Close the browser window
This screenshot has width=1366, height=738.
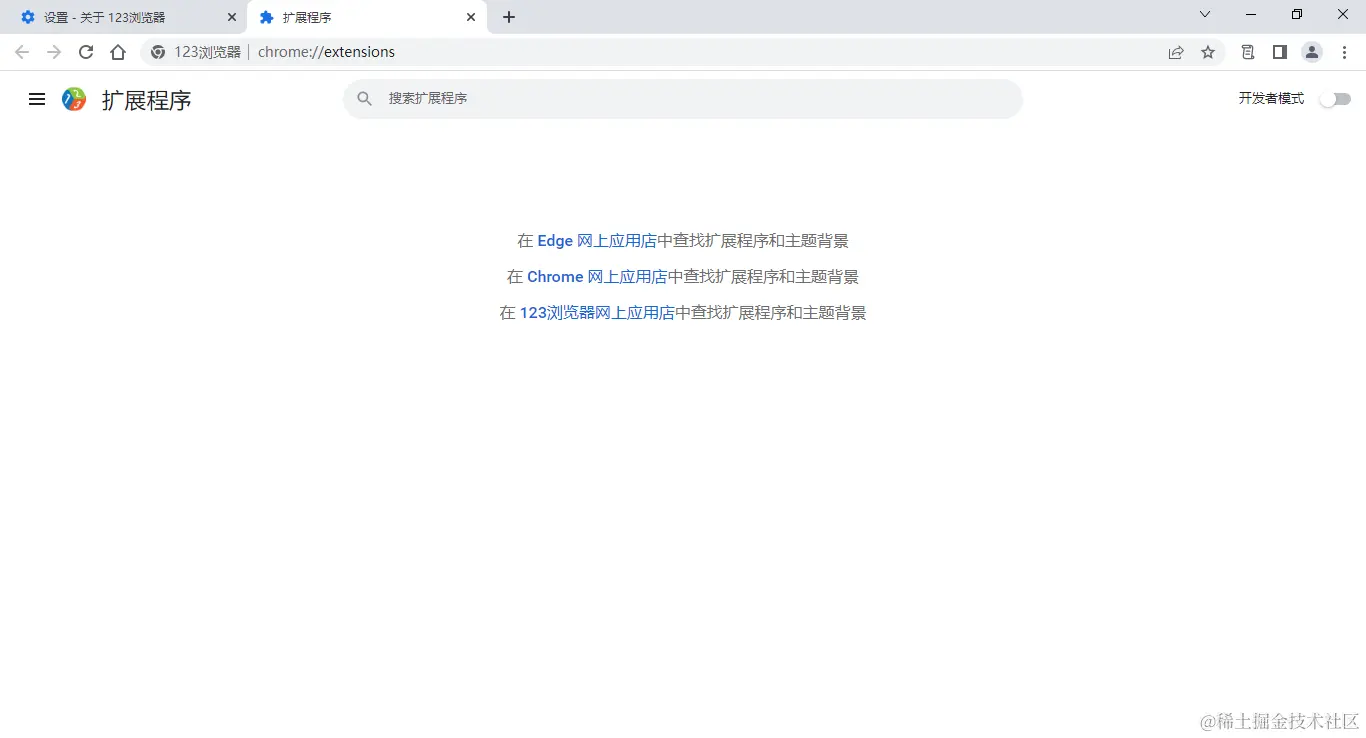pos(1343,14)
